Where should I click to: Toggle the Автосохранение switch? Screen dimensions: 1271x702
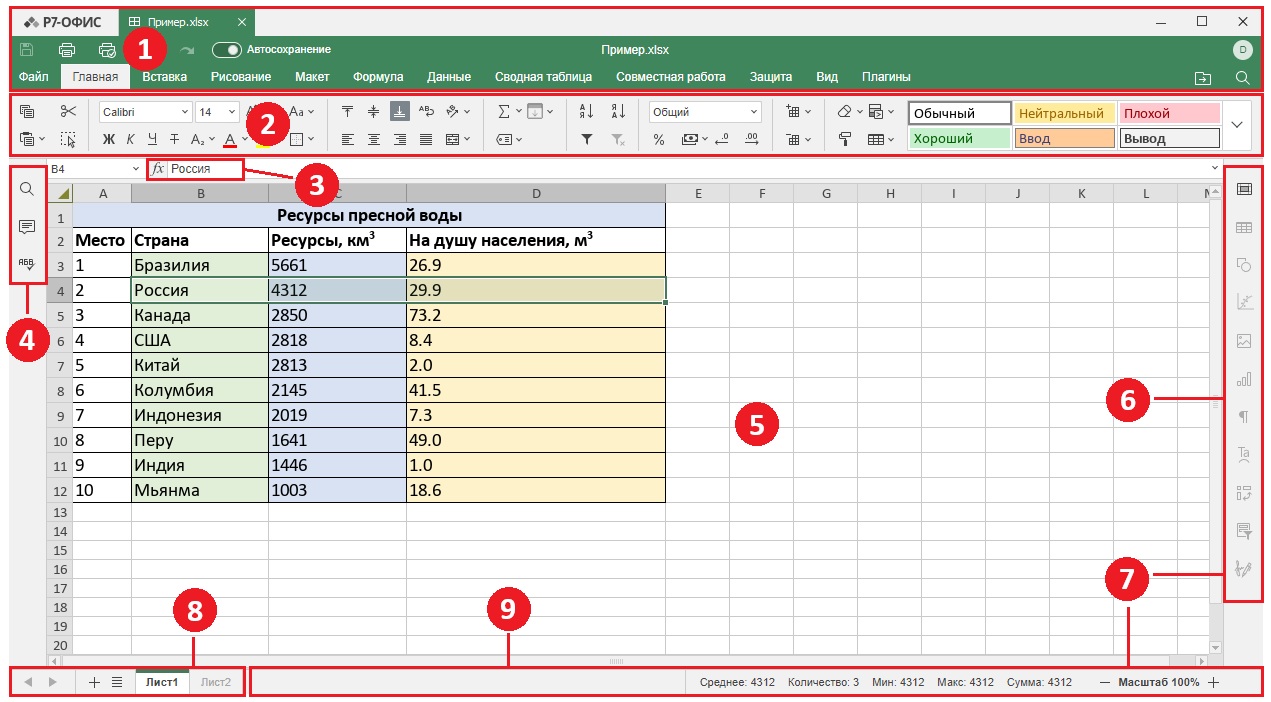tap(226, 50)
